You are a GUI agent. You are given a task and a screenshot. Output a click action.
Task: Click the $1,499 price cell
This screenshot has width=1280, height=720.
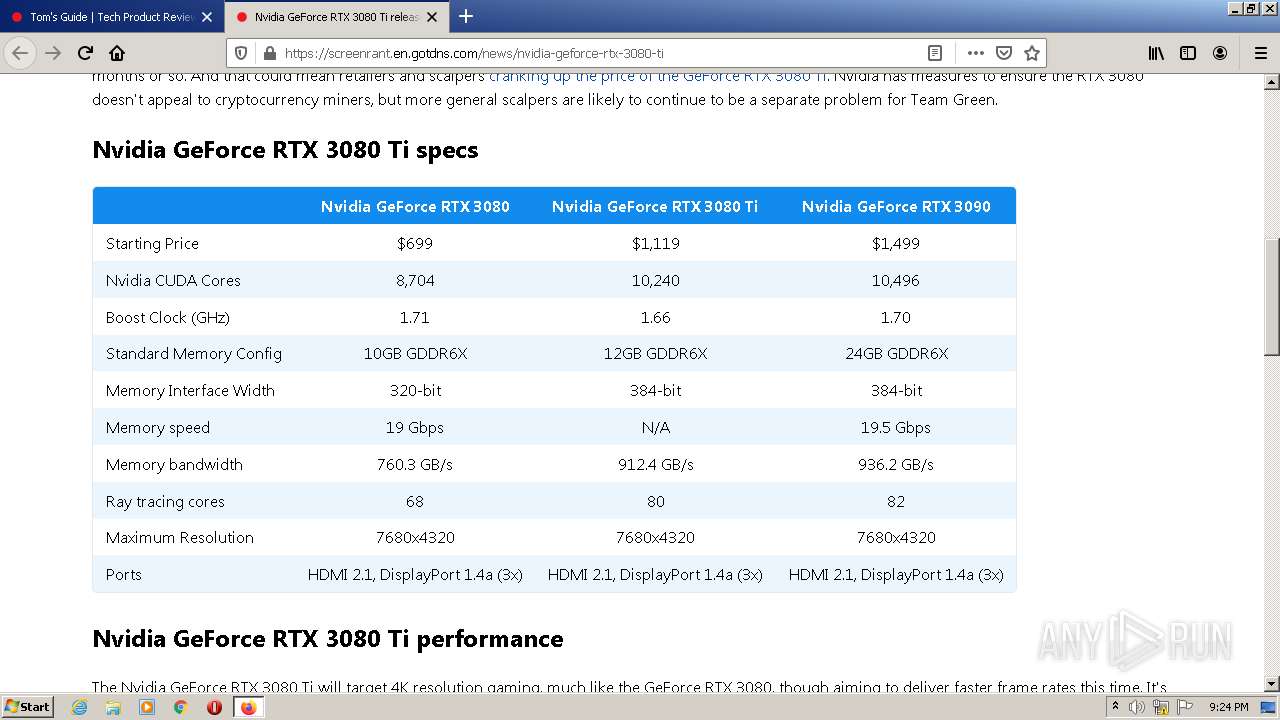pos(896,244)
